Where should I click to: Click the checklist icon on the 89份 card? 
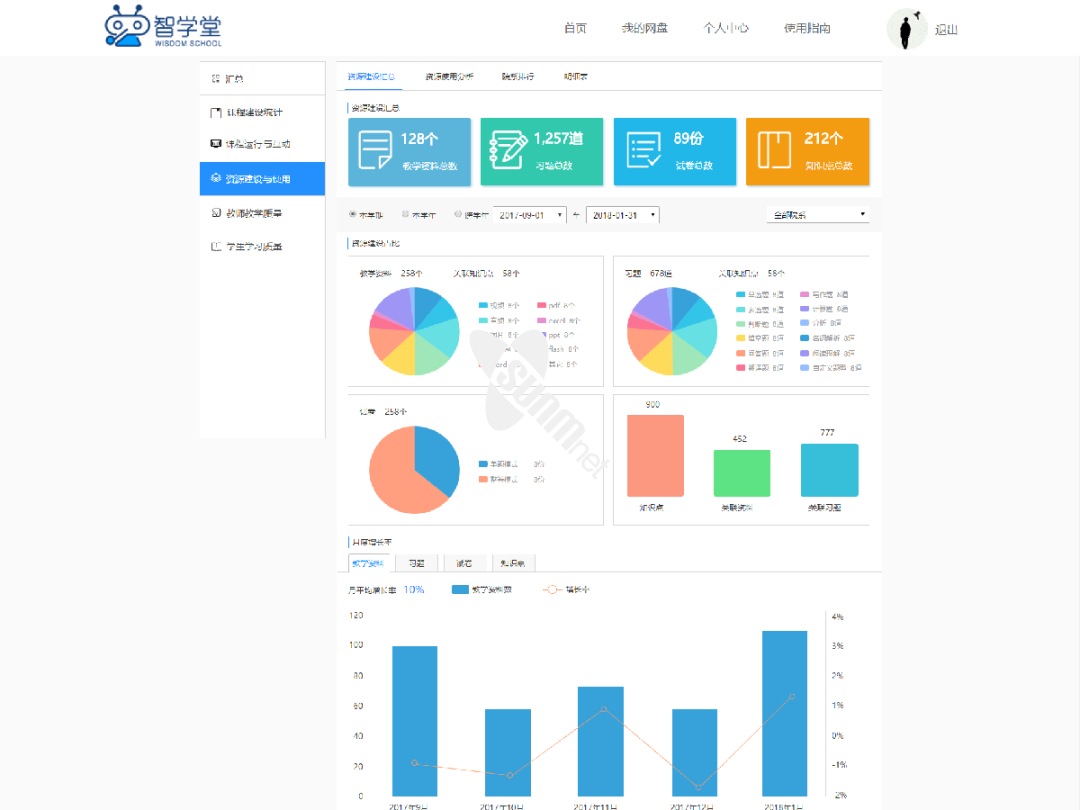[642, 150]
